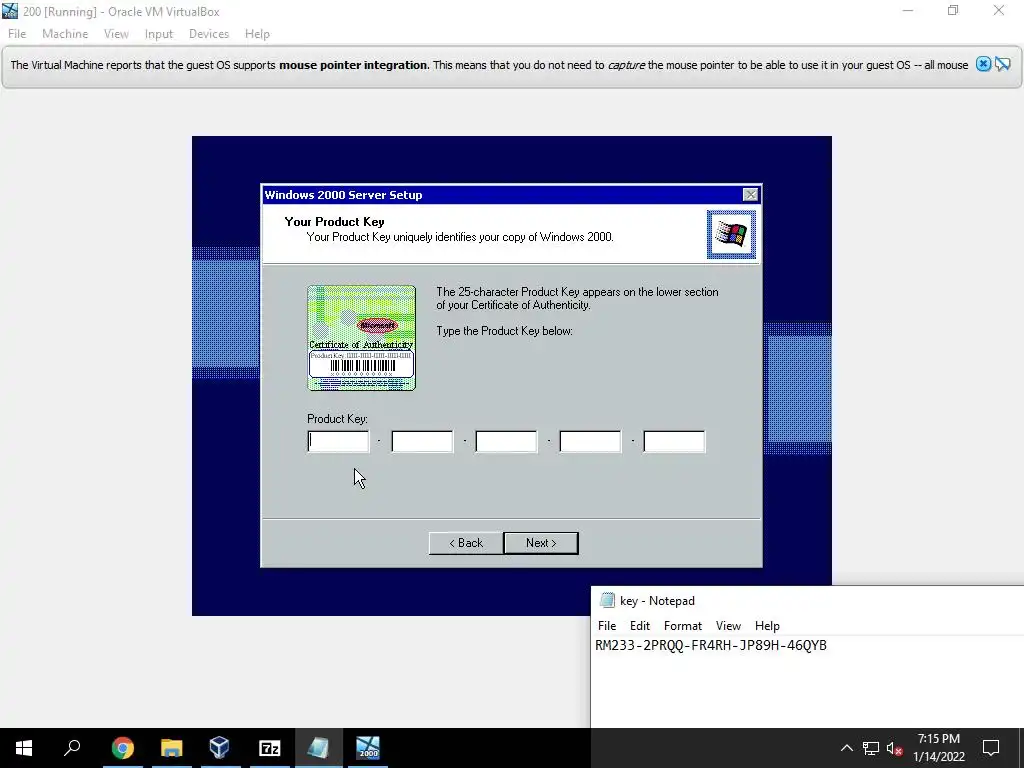Focus the third Product Key field
The width and height of the screenshot is (1024, 768).
click(x=506, y=441)
